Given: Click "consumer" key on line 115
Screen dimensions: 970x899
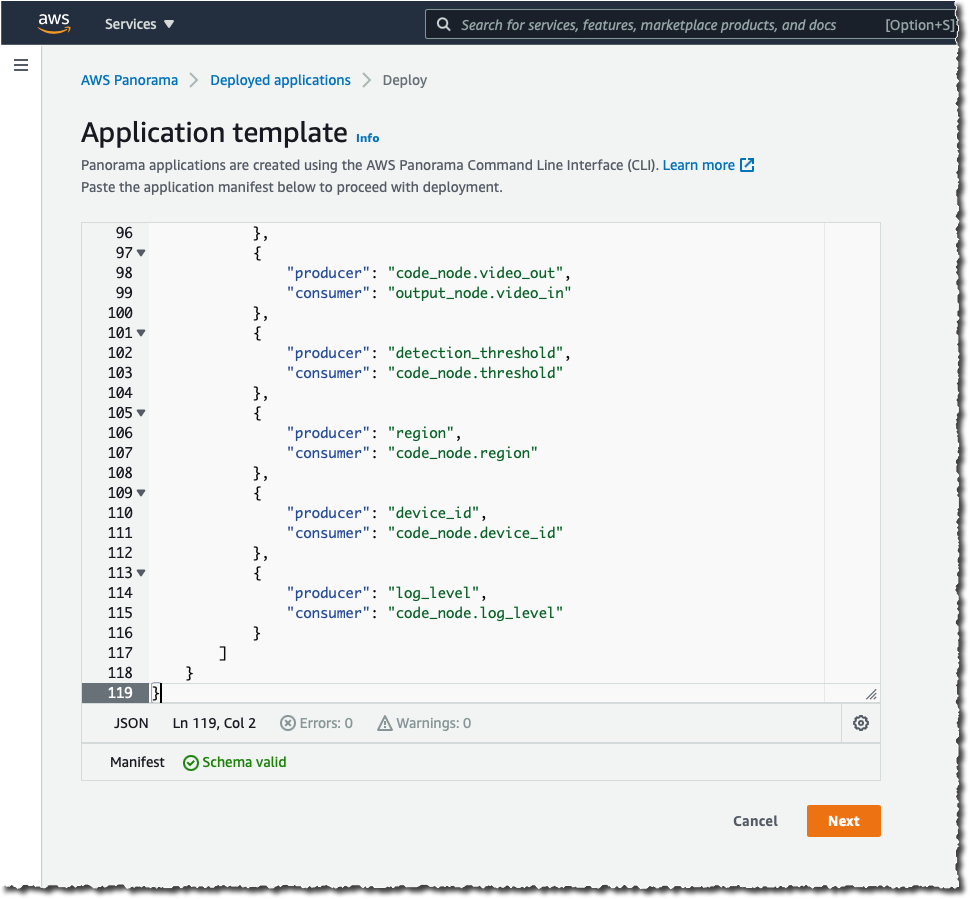Looking at the screenshot, I should 328,613.
